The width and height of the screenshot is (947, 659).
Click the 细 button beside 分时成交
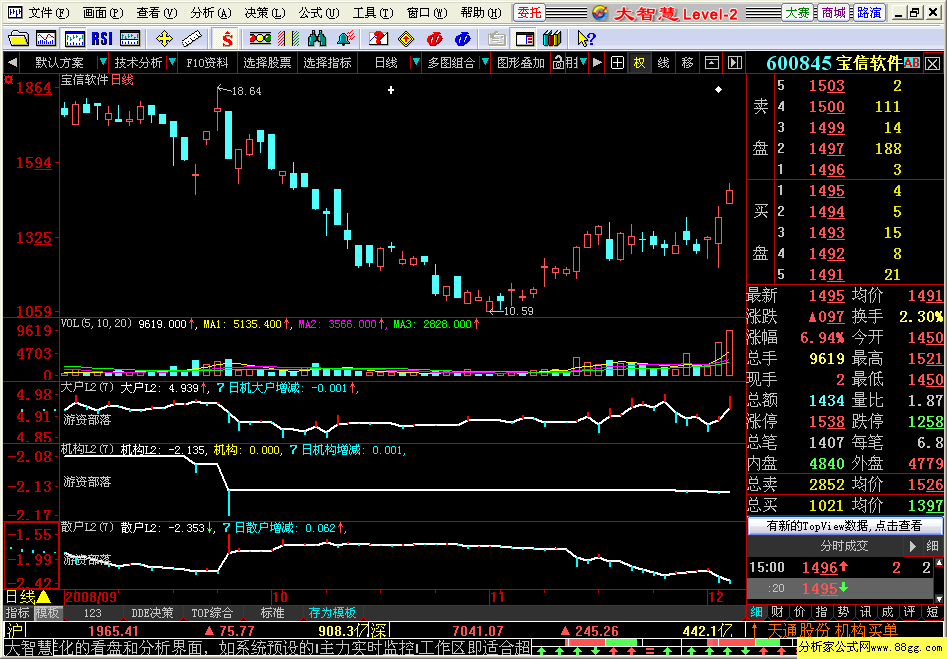(933, 546)
